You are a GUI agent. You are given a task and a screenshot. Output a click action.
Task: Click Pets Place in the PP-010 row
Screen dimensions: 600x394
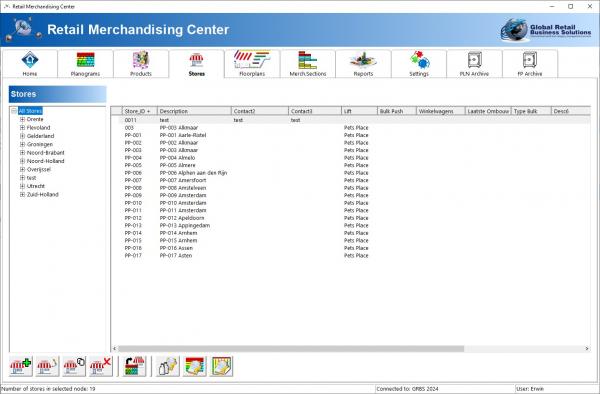tap(356, 203)
